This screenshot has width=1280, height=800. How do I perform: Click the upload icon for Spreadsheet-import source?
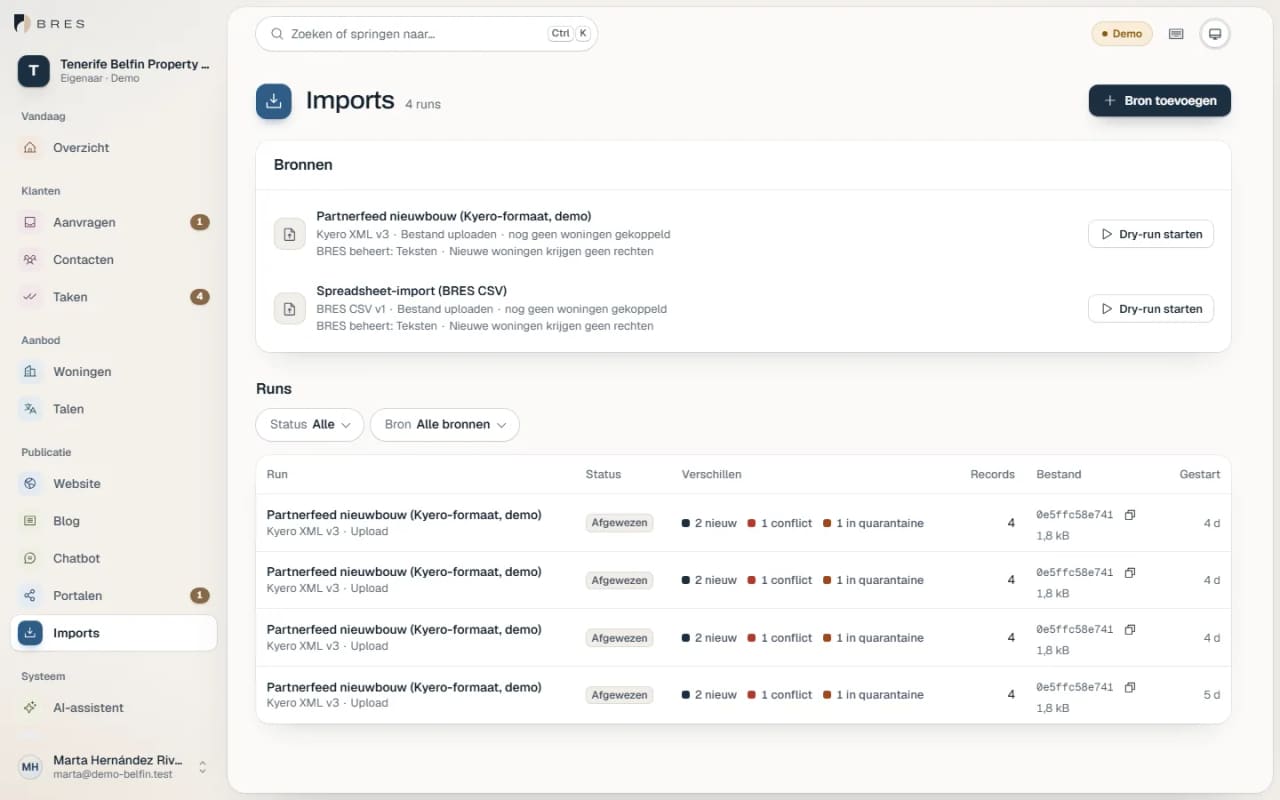pos(290,309)
